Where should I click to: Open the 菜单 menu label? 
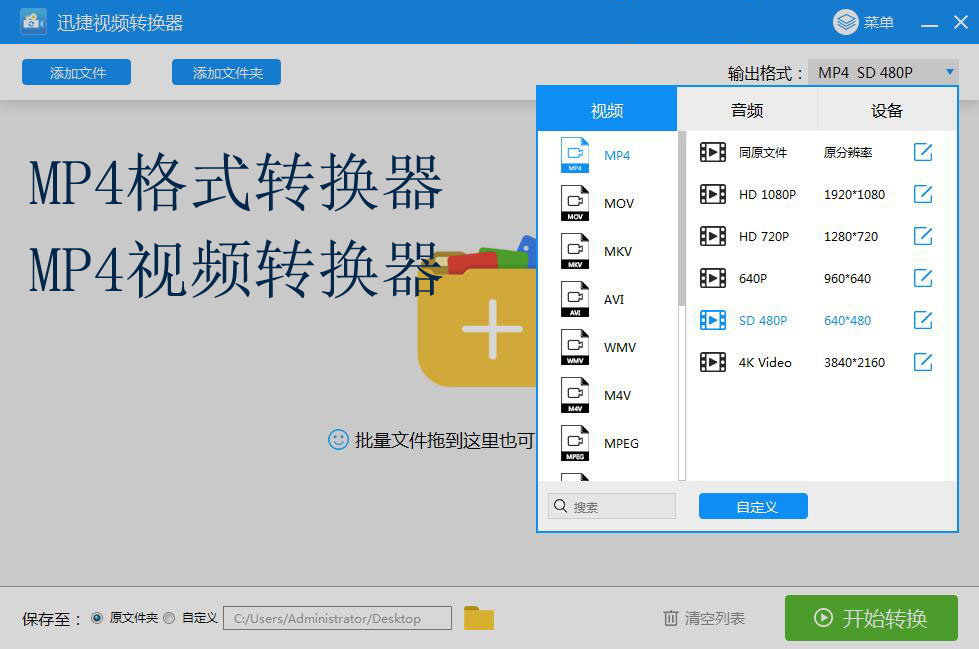click(x=879, y=22)
